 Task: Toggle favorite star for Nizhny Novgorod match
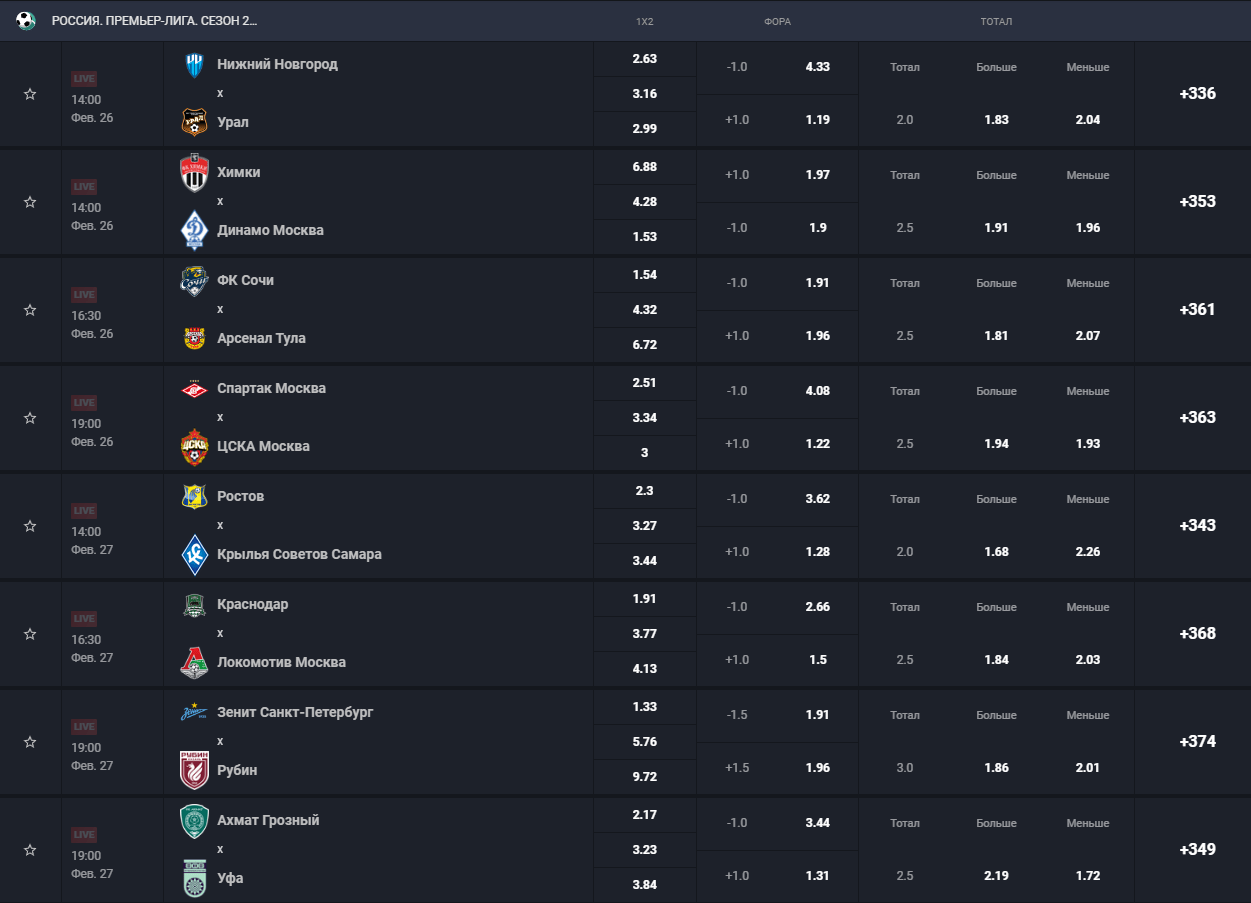(x=30, y=94)
